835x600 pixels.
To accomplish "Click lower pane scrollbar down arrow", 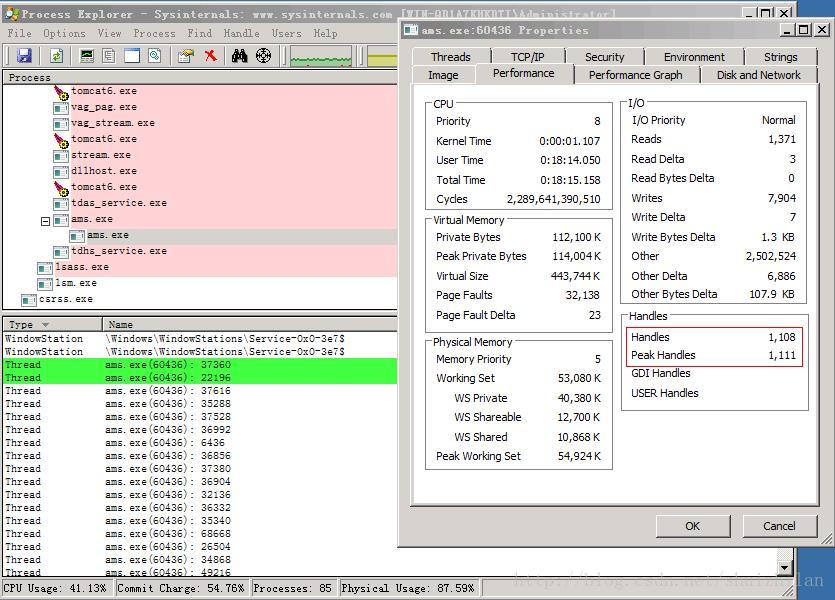I will pyautogui.click(x=784, y=568).
